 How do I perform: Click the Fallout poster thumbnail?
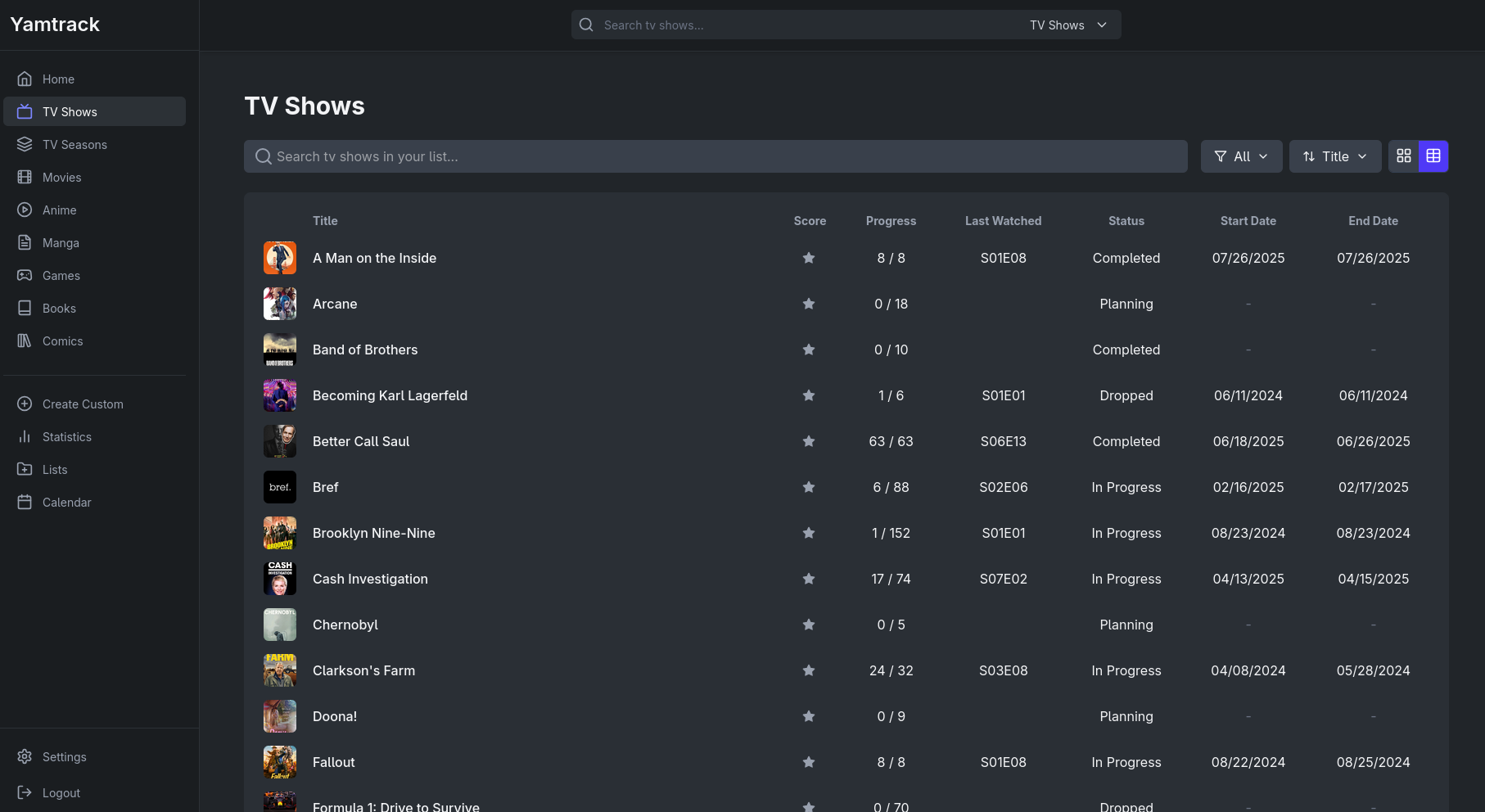pyautogui.click(x=280, y=762)
